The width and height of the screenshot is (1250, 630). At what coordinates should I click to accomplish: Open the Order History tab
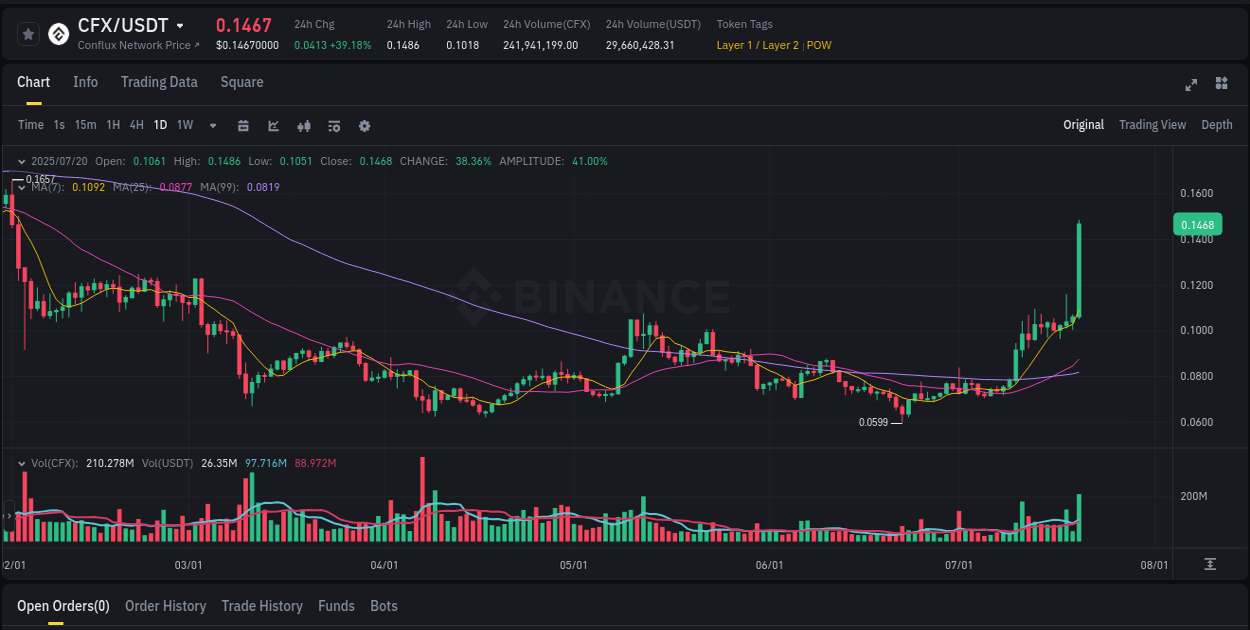(x=165, y=606)
